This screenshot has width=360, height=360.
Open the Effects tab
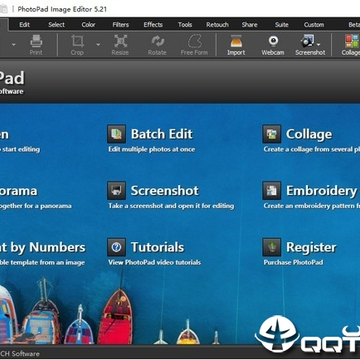[x=153, y=25]
